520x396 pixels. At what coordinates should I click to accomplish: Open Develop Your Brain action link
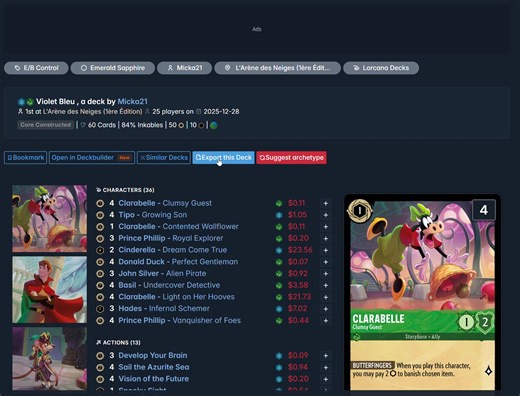(x=153, y=355)
